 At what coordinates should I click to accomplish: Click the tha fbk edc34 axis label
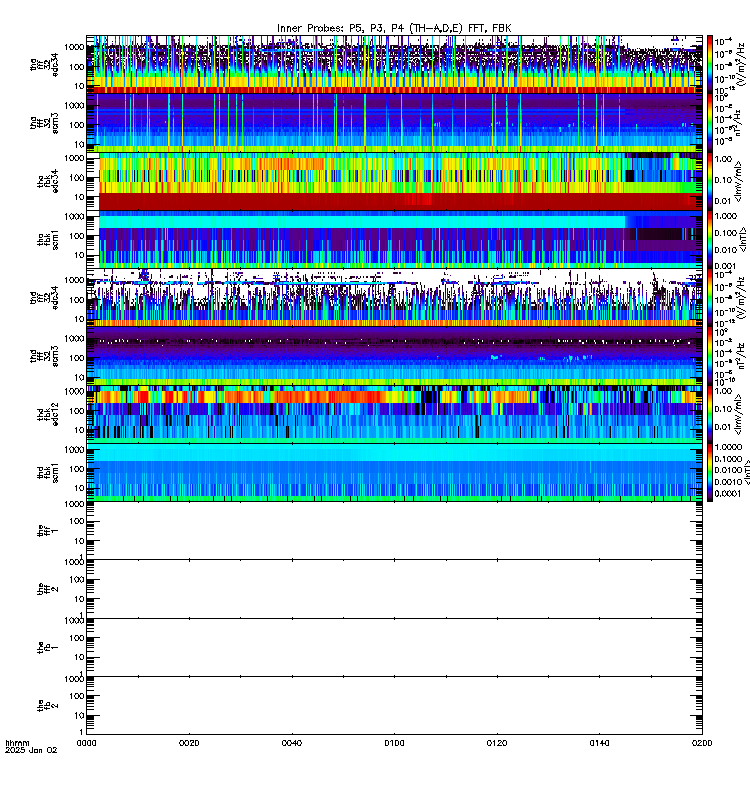48,181
